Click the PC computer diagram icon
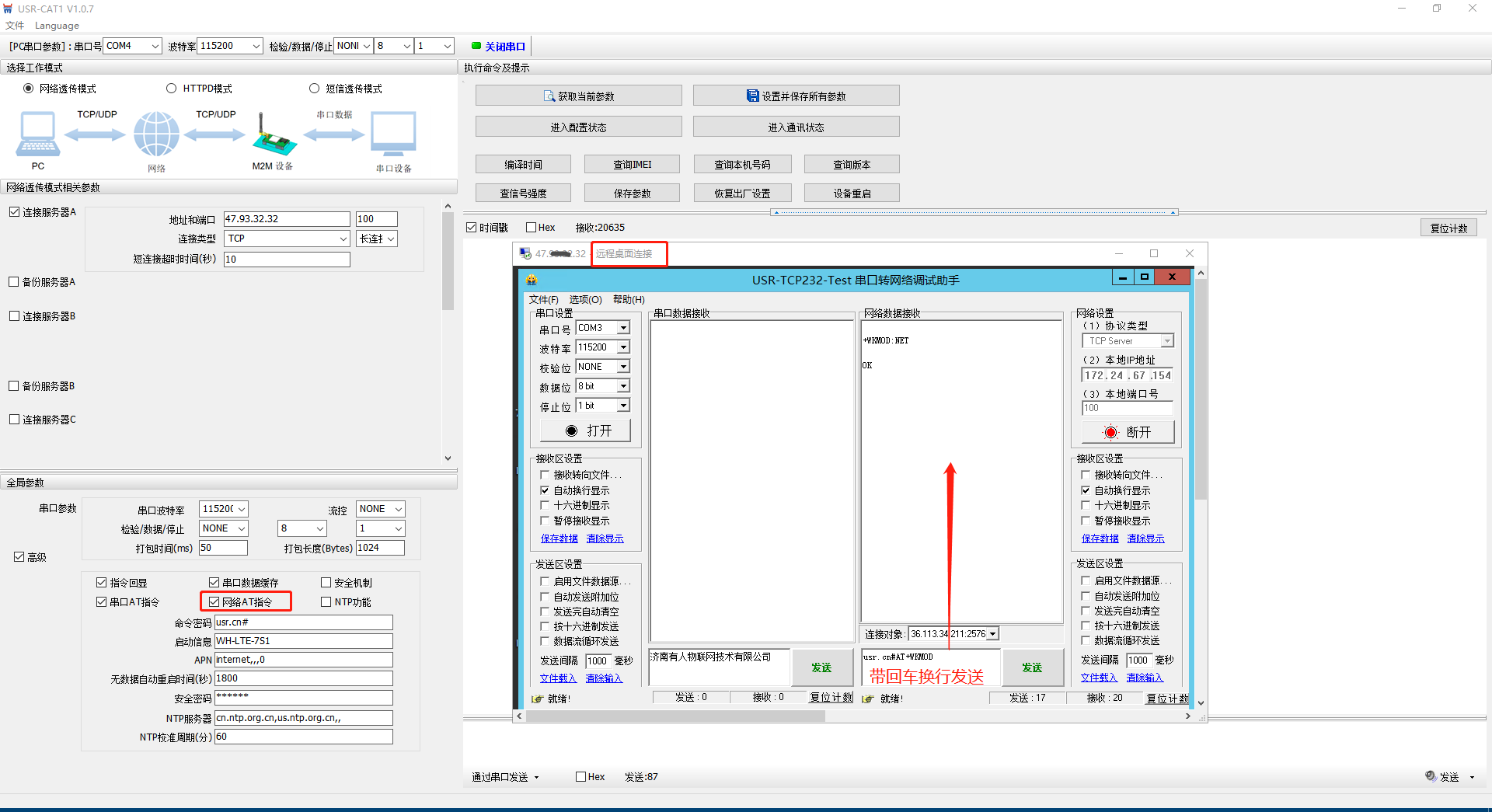 37,134
